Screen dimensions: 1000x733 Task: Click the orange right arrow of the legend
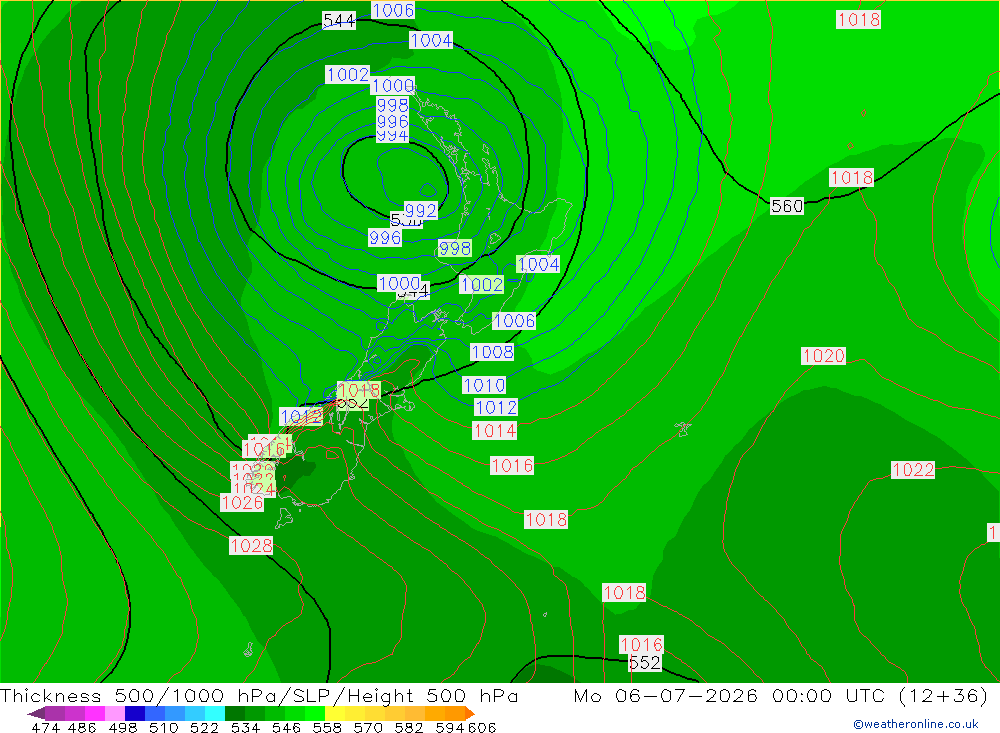click(469, 713)
